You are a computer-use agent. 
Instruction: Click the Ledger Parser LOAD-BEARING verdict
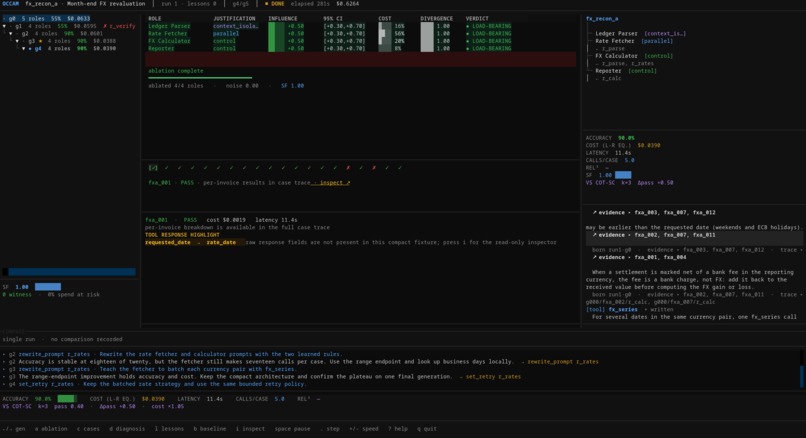point(488,26)
